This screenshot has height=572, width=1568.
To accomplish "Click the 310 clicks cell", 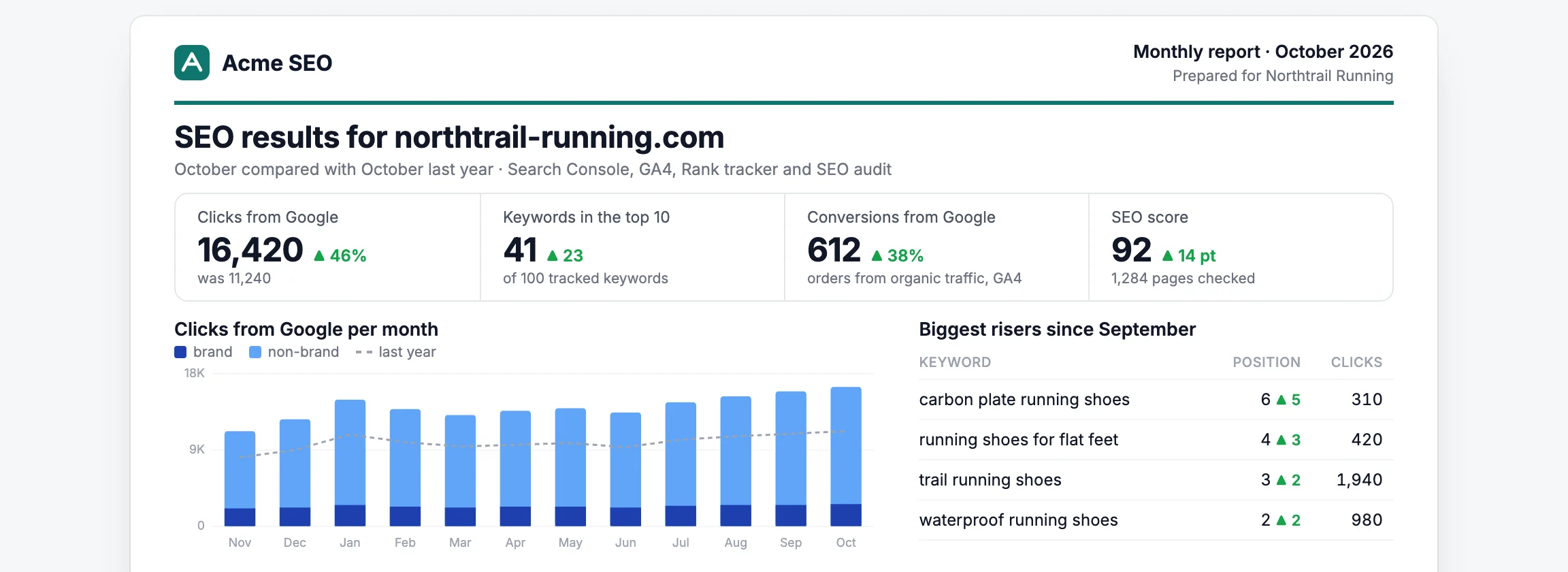I will pos(1367,400).
